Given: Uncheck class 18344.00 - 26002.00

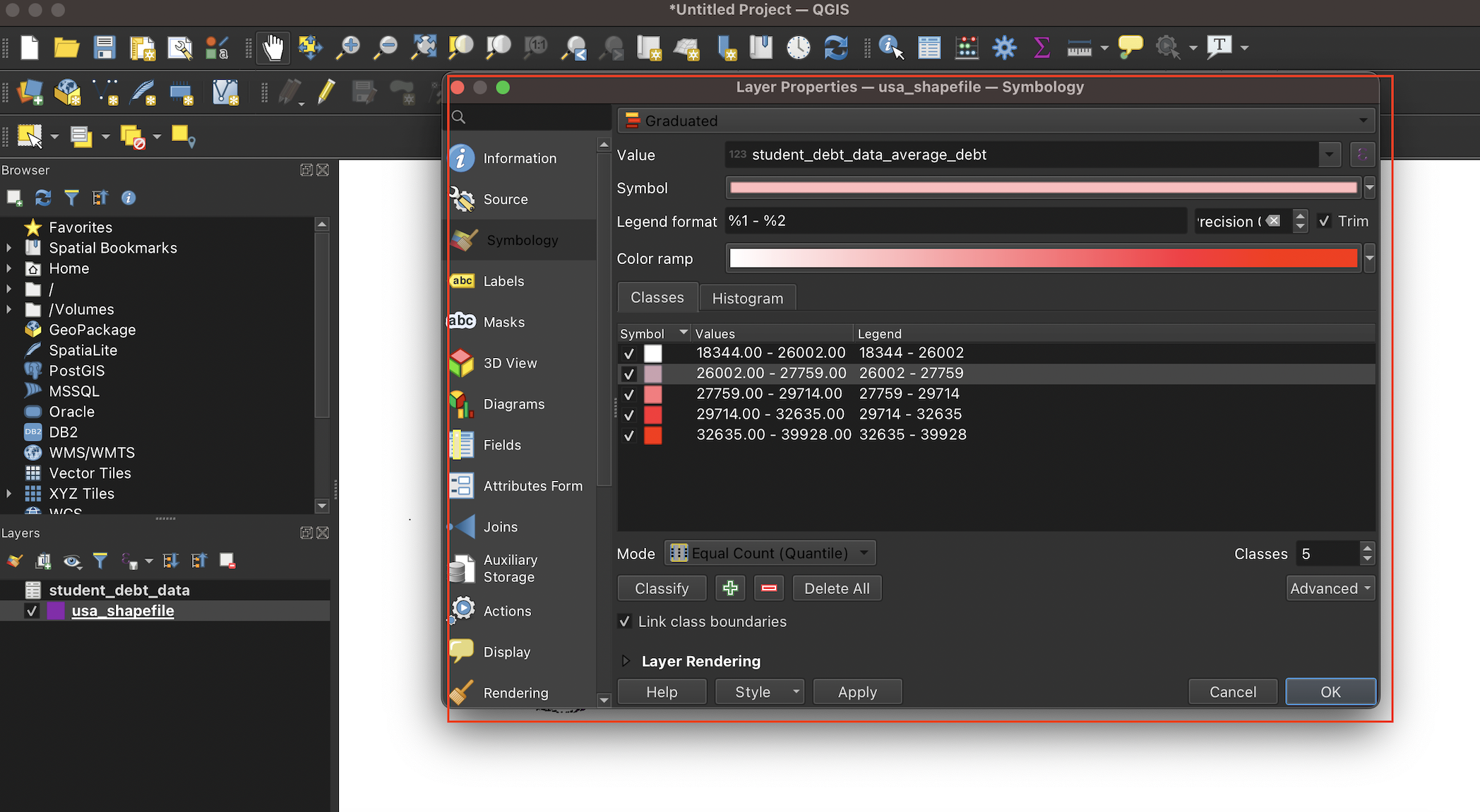Looking at the screenshot, I should point(628,353).
